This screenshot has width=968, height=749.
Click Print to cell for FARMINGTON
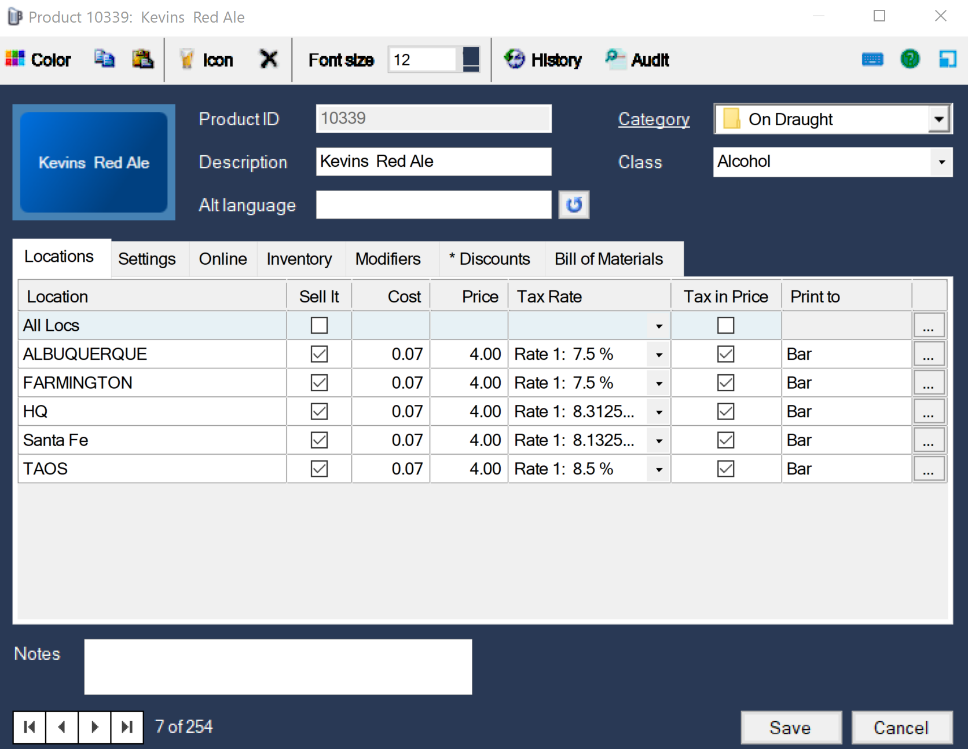pos(847,383)
